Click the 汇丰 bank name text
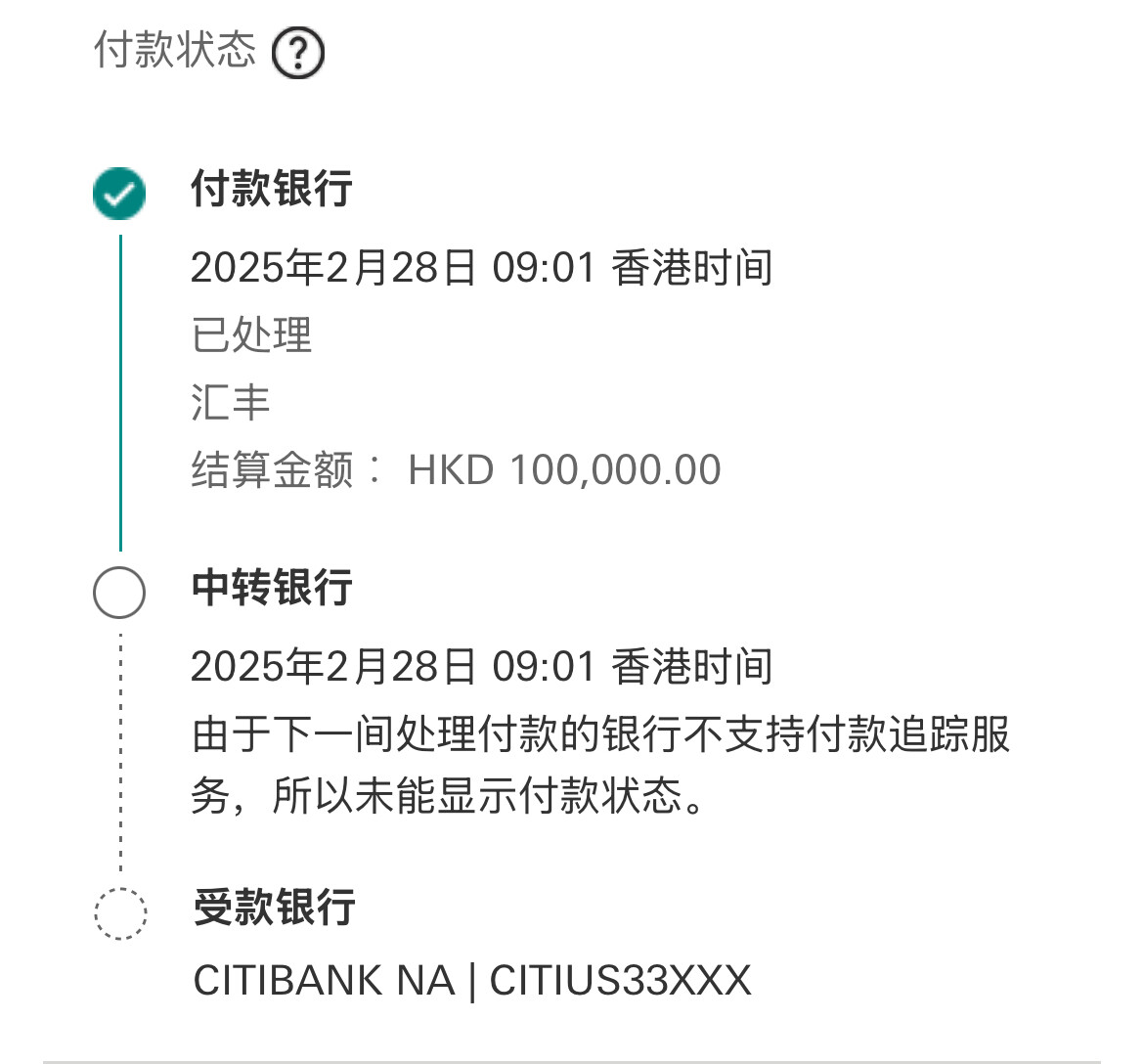Image resolution: width=1144 pixels, height=1064 pixels. pyautogui.click(x=231, y=401)
